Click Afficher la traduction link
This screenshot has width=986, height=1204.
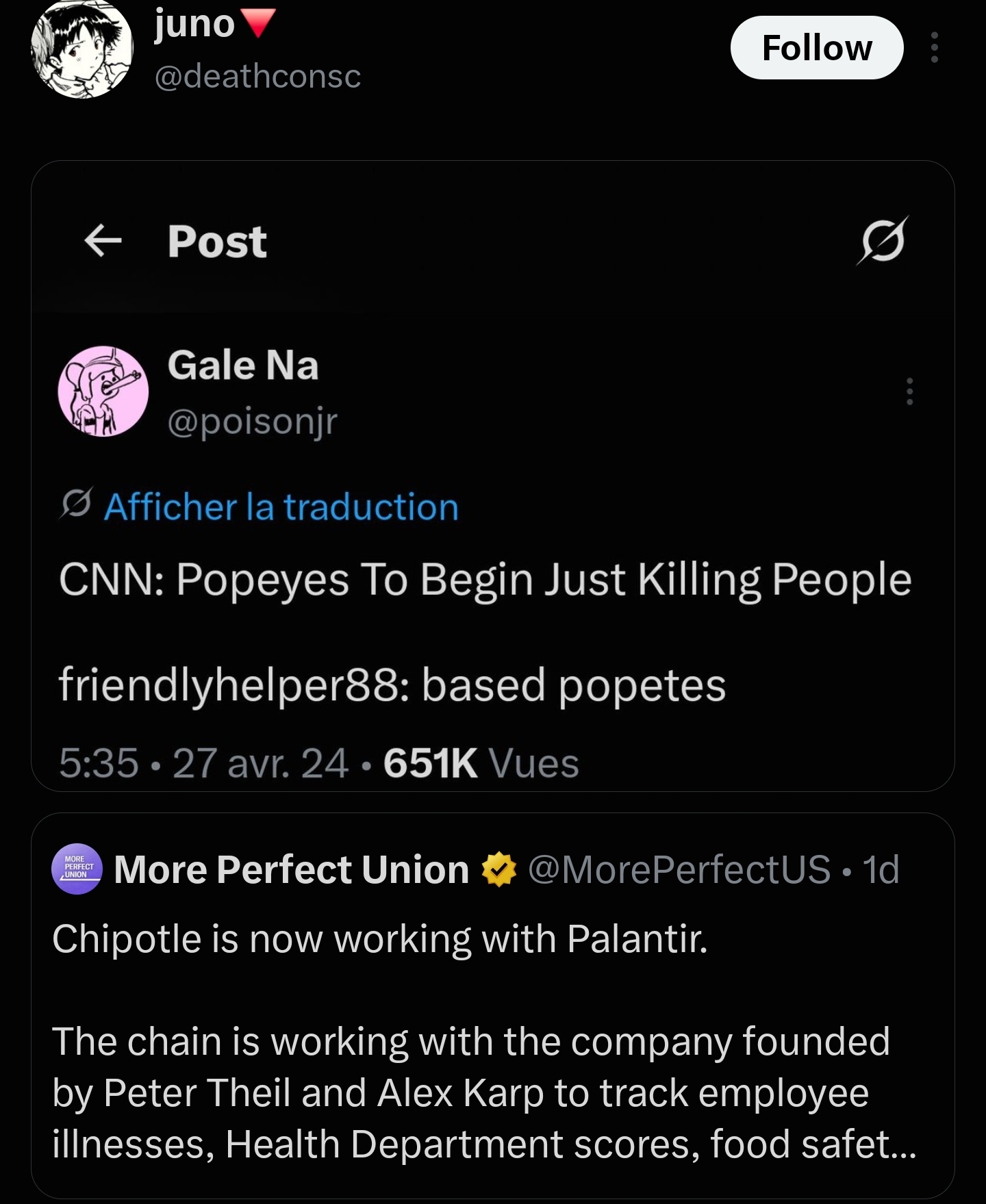(x=281, y=507)
